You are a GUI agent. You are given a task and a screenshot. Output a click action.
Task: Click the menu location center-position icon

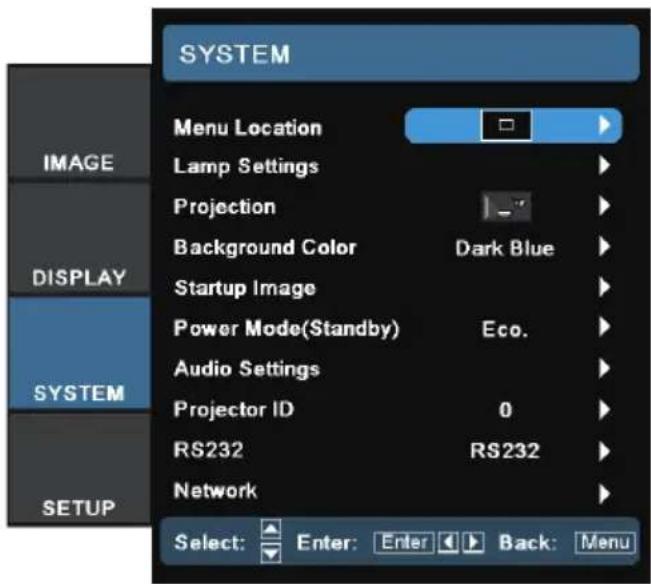[x=506, y=125]
